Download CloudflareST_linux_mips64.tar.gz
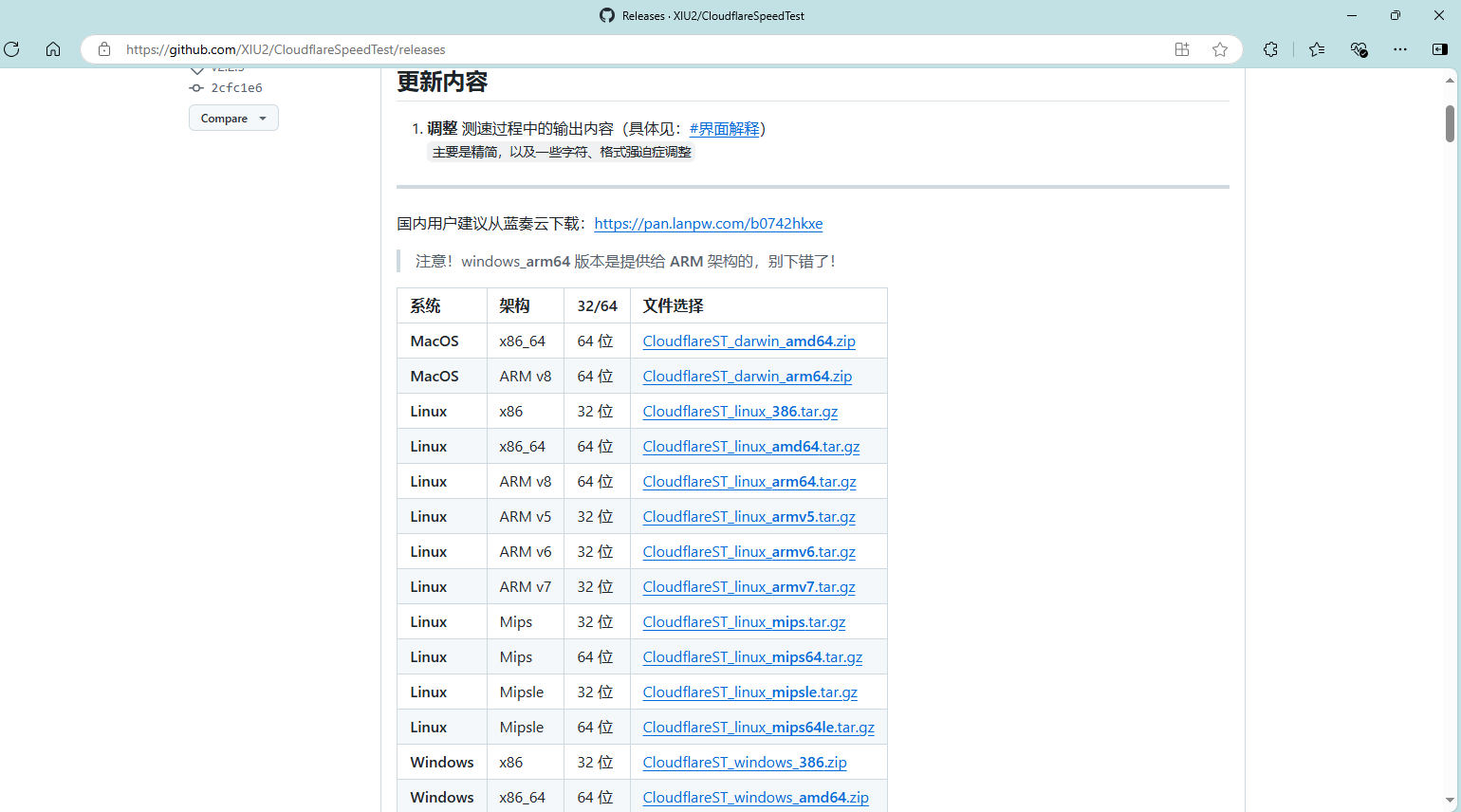 [x=752, y=656]
